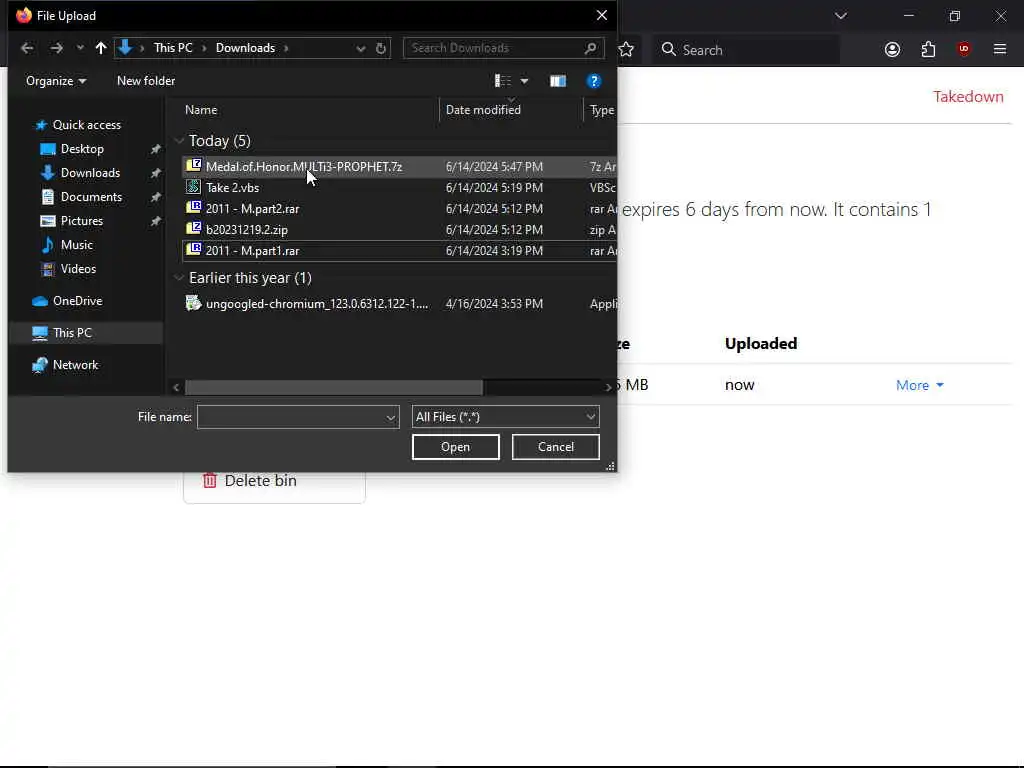Click the magnifier icon in Search Downloads

[x=590, y=48]
